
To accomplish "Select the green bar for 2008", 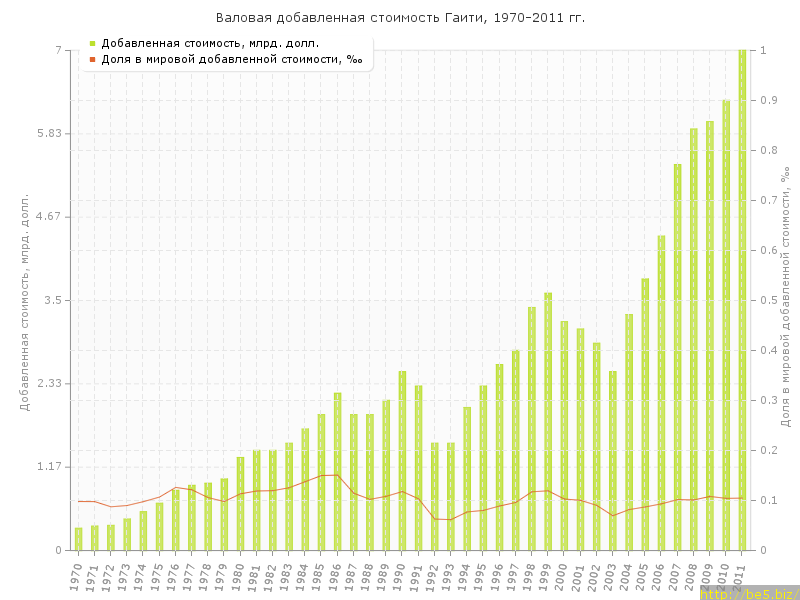I will coord(694,340).
